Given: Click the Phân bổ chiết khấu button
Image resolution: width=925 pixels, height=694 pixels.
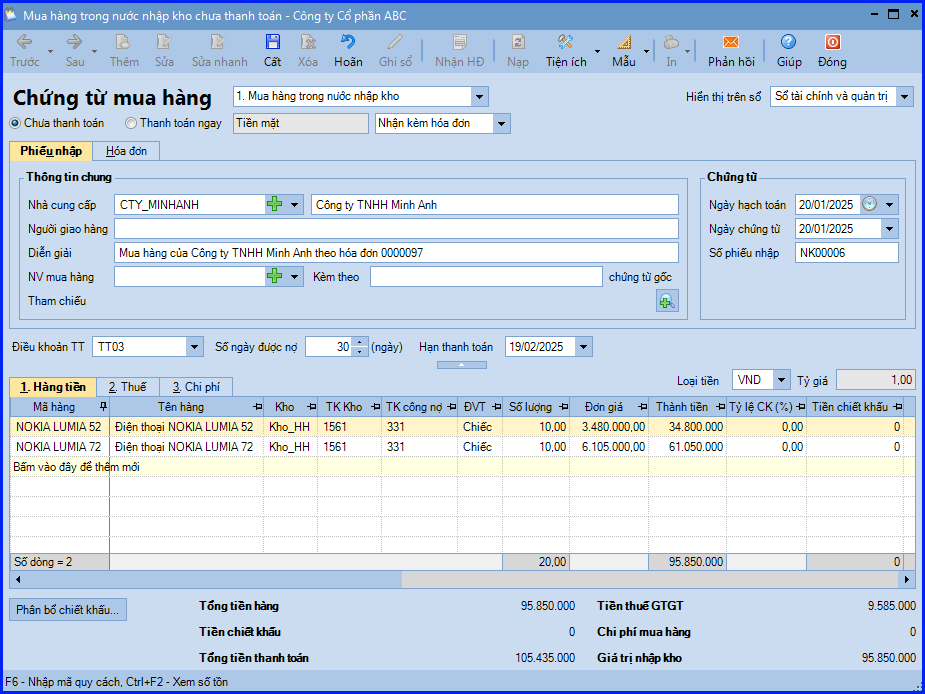Looking at the screenshot, I should (x=68, y=609).
